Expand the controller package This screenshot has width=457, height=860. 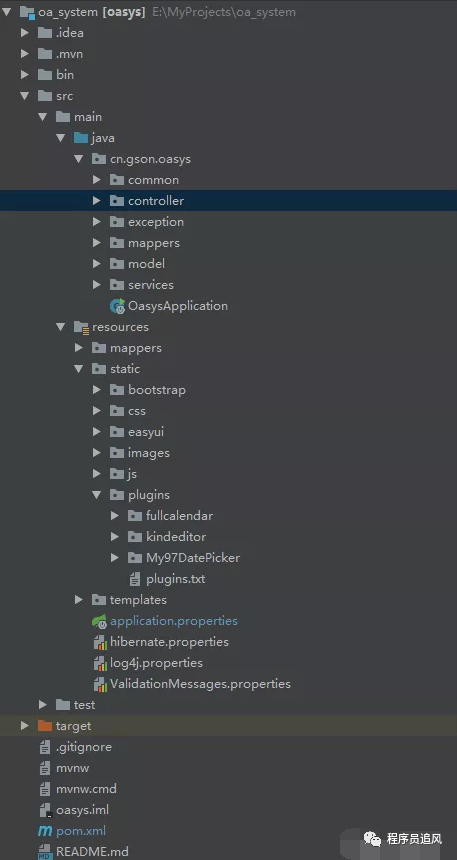tap(97, 201)
